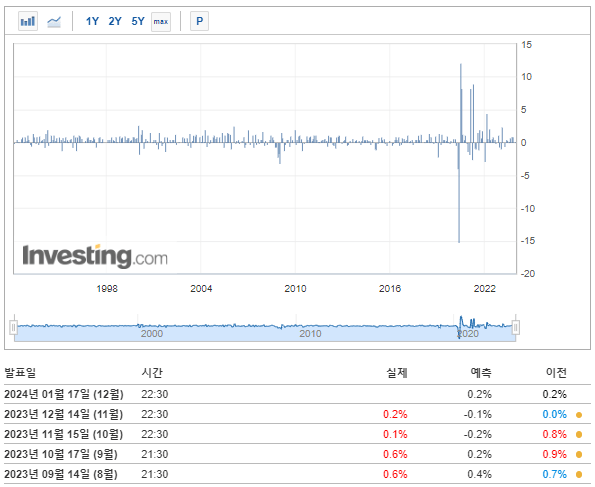Click the orange dot on the 10월 17일 row

(x=579, y=455)
